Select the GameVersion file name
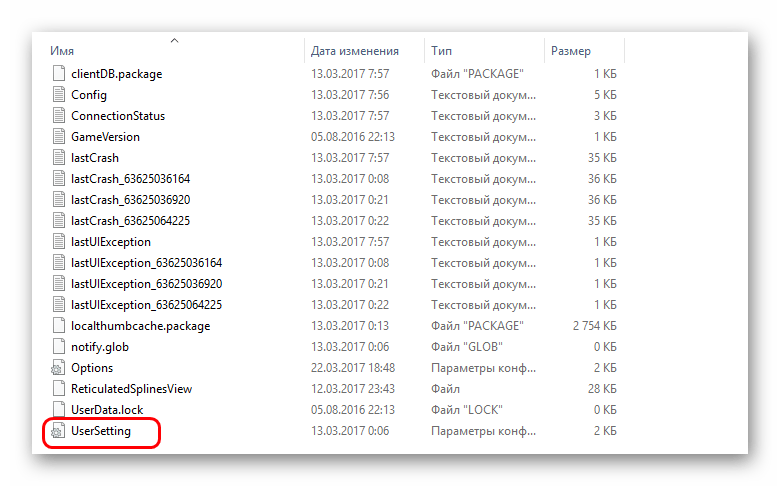 point(105,136)
